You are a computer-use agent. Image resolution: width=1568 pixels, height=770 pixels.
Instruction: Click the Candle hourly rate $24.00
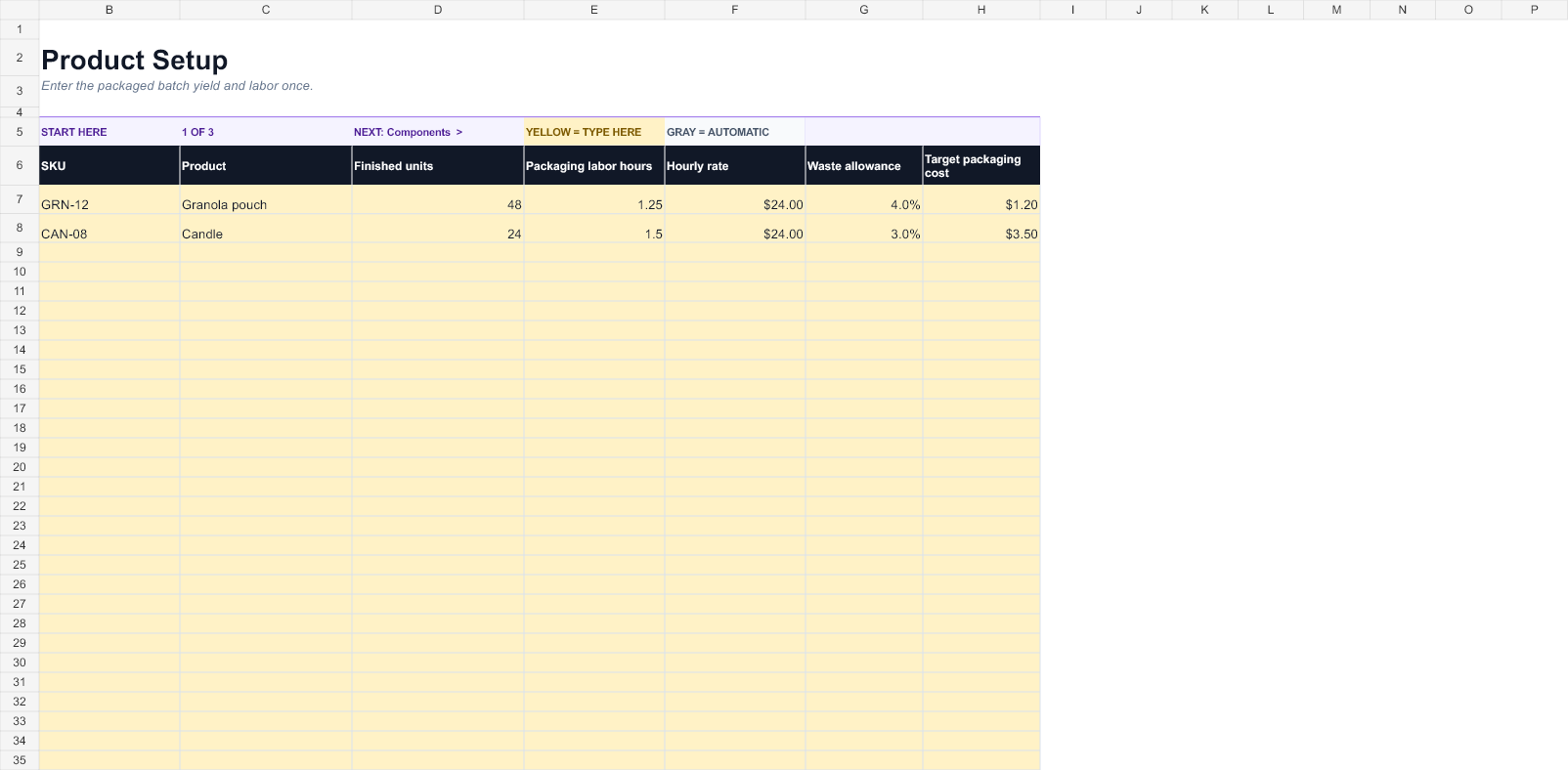[x=735, y=229]
